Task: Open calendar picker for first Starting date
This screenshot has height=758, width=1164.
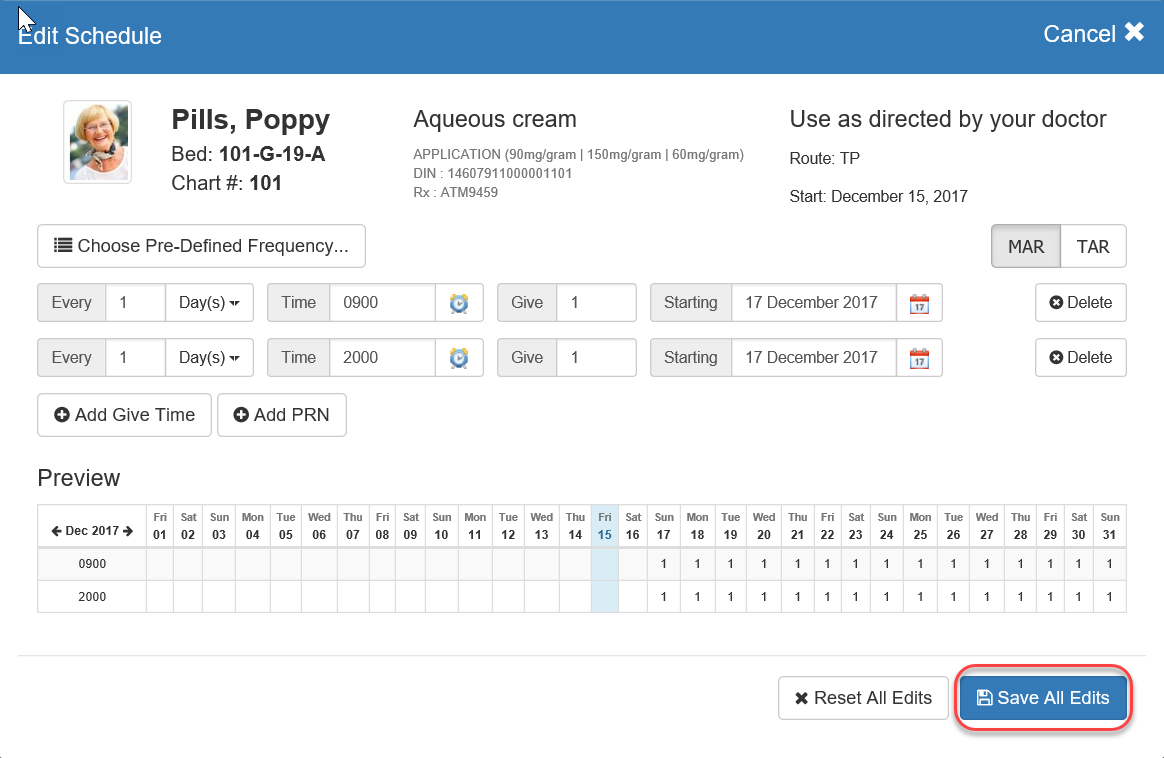Action: [x=919, y=303]
